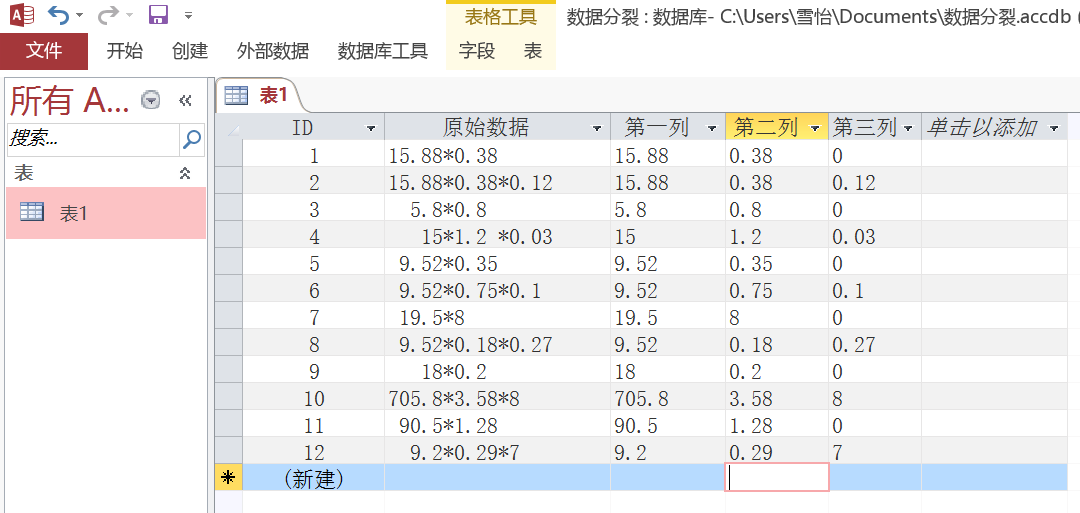
Task: Switch to the 外部数据 ribbon tab
Action: (272, 51)
